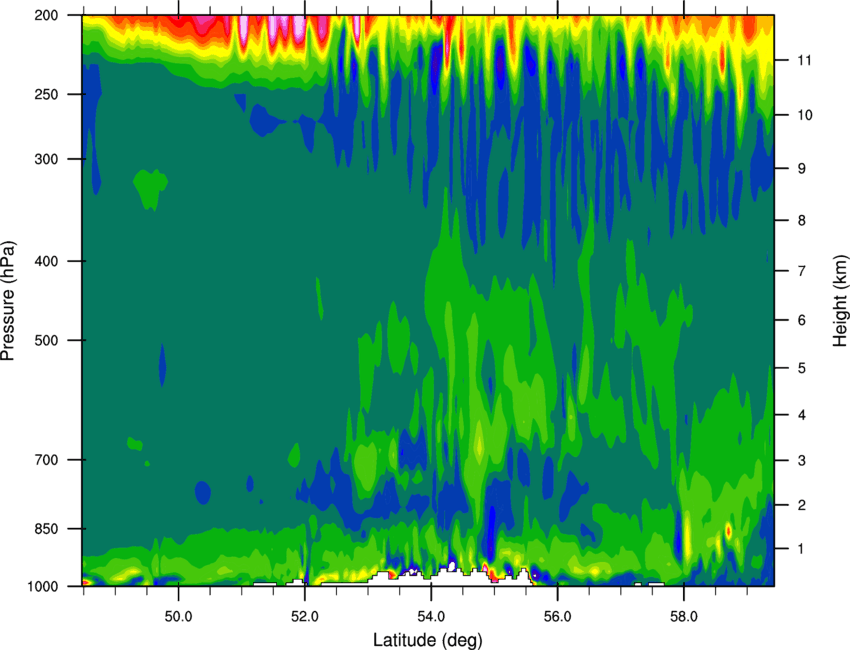Viewport: 850px width, 650px height.
Task: Select the 500 pressure tick label
Action: pos(47,340)
